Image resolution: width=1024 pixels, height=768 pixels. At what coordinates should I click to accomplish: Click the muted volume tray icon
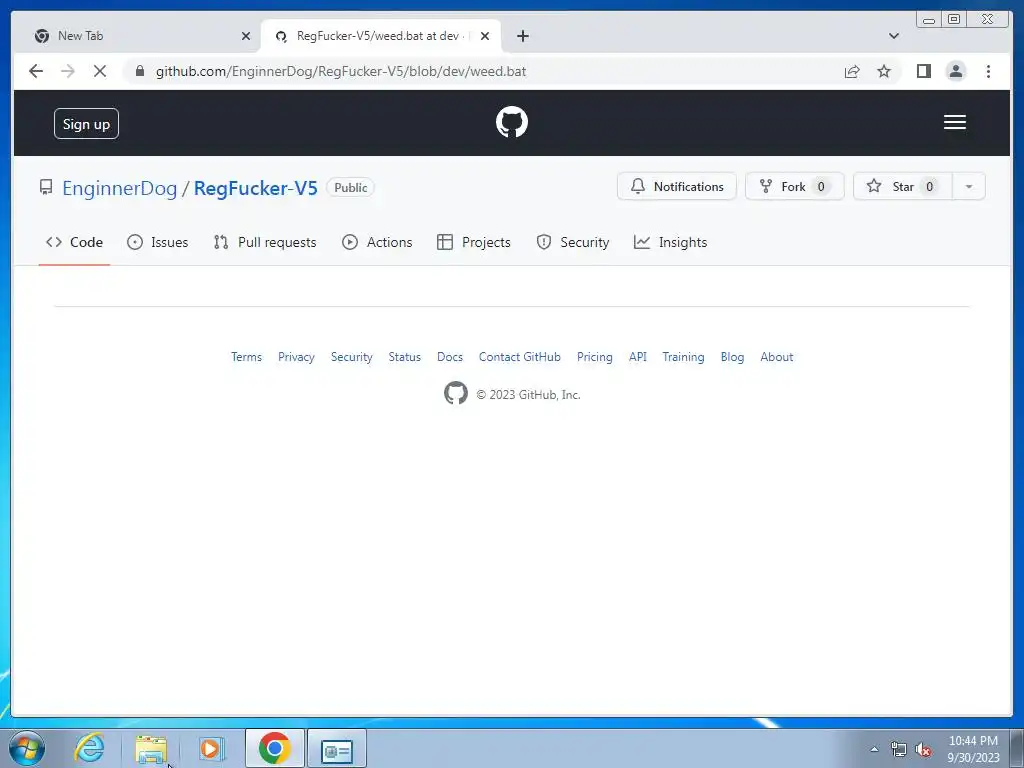tap(923, 749)
